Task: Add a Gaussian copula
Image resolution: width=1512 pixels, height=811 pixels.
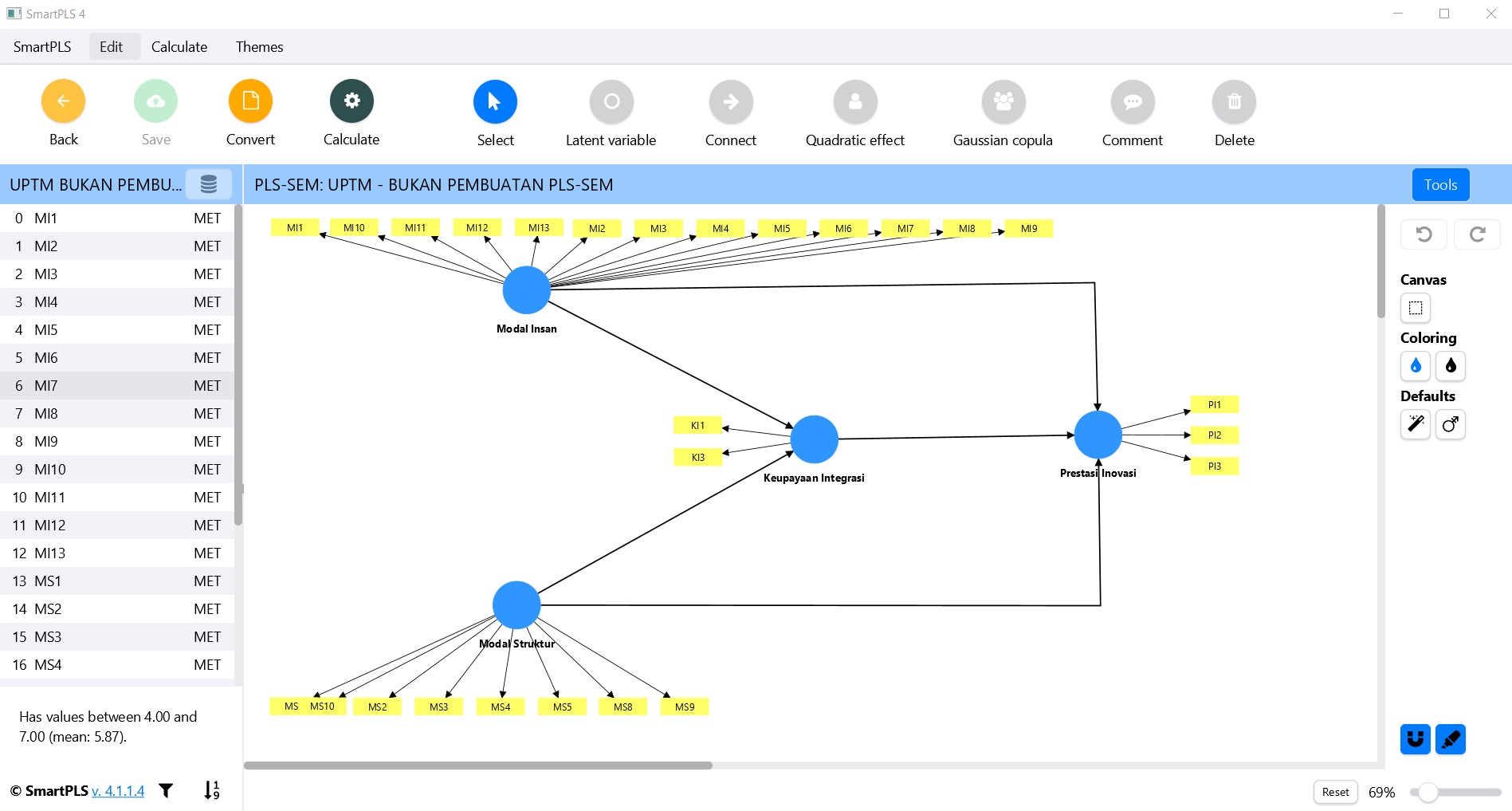Action: [1003, 102]
